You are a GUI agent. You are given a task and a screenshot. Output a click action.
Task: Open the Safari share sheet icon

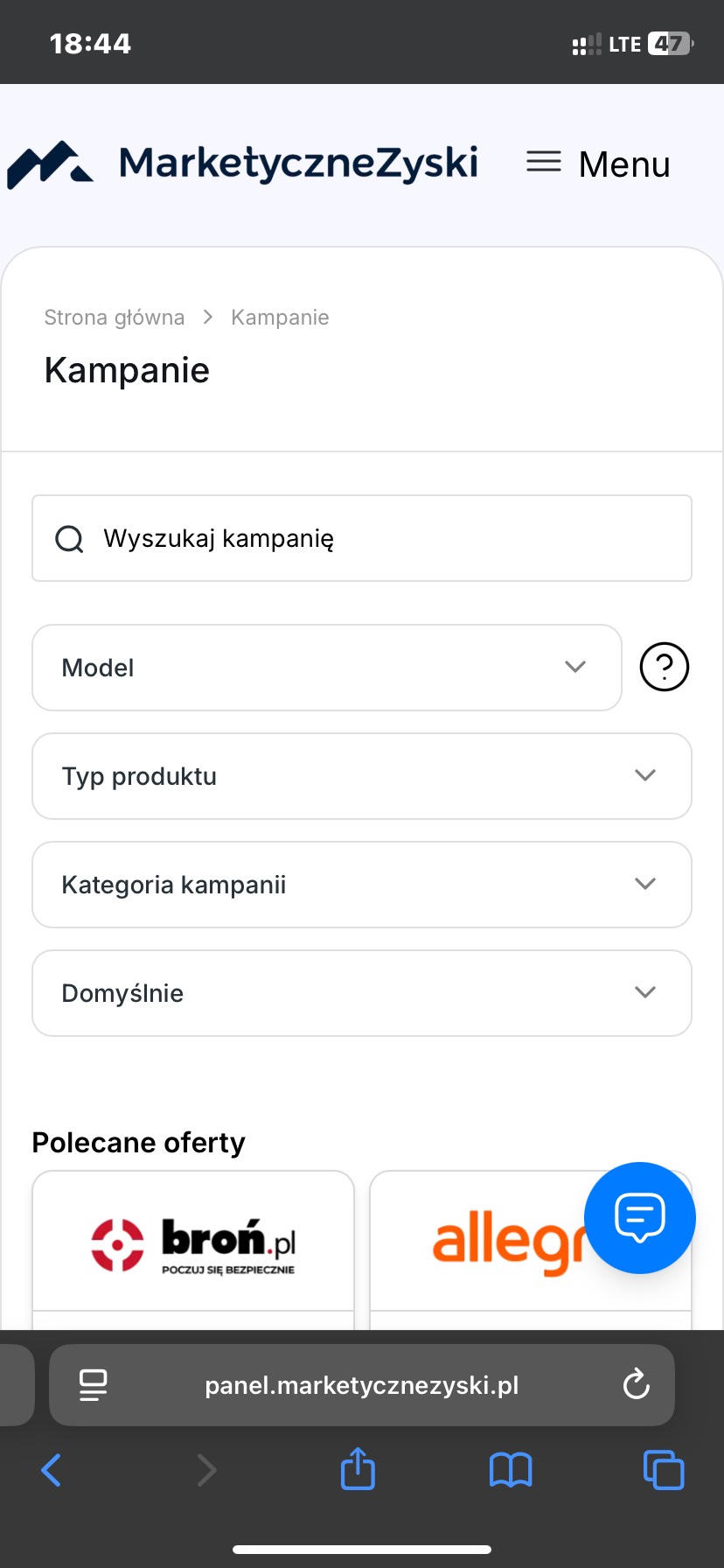pos(358,1469)
